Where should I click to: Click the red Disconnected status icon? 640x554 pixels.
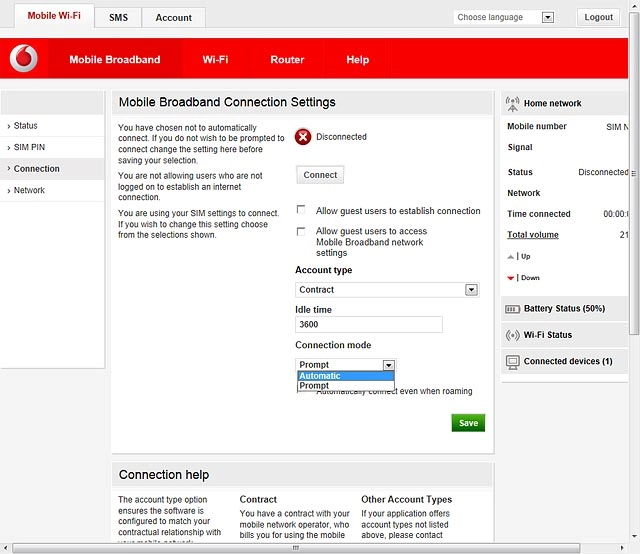[x=303, y=137]
